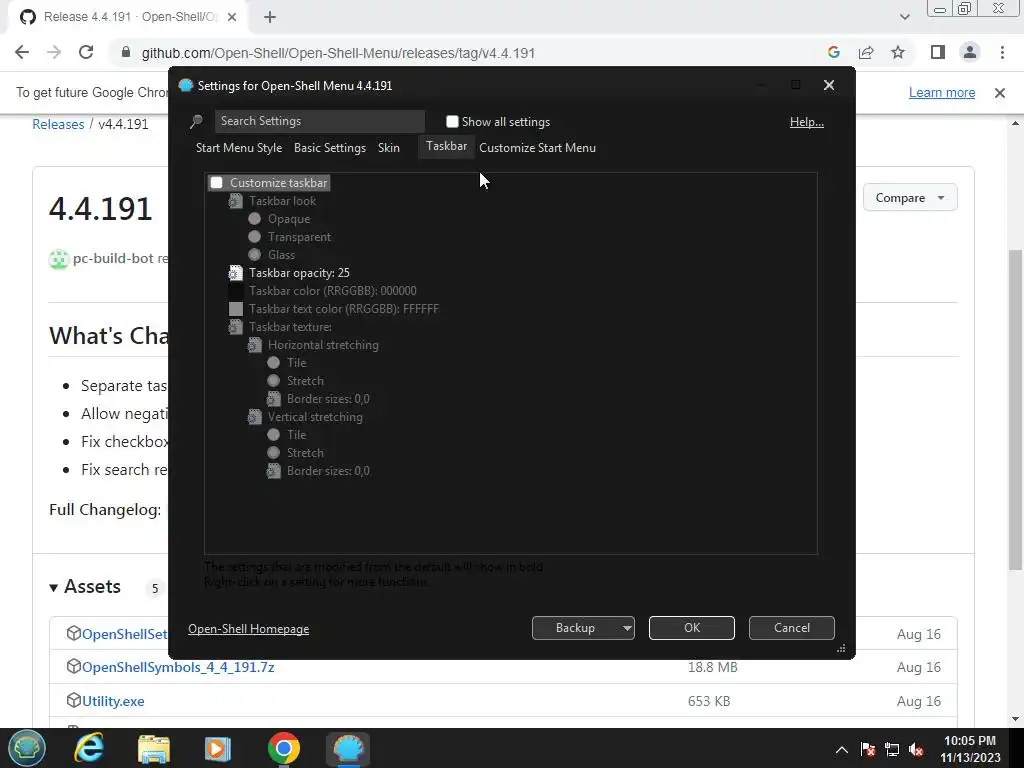Open the Compare dropdown on GitHub page
The image size is (1024, 768).
(910, 198)
